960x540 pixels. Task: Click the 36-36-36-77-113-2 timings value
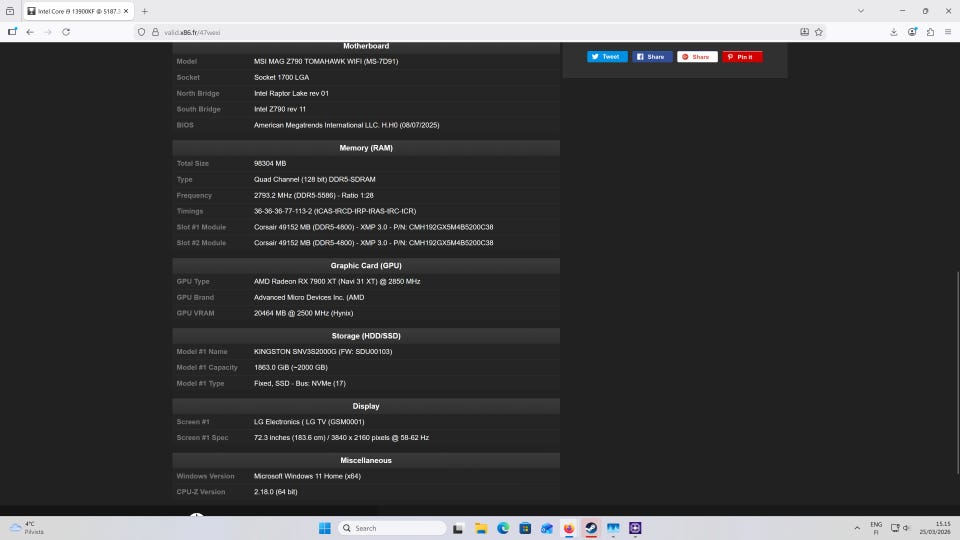click(x=335, y=211)
